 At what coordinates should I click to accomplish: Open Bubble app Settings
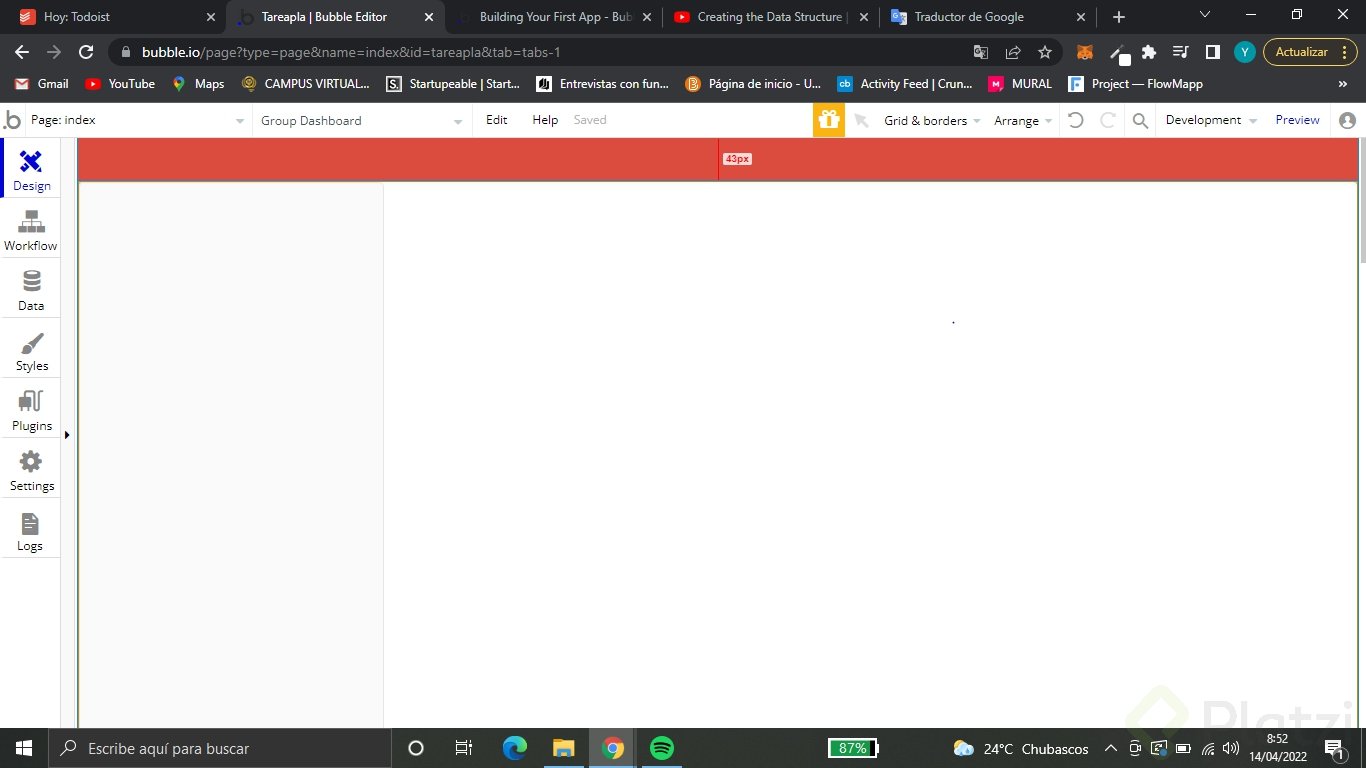pyautogui.click(x=31, y=469)
